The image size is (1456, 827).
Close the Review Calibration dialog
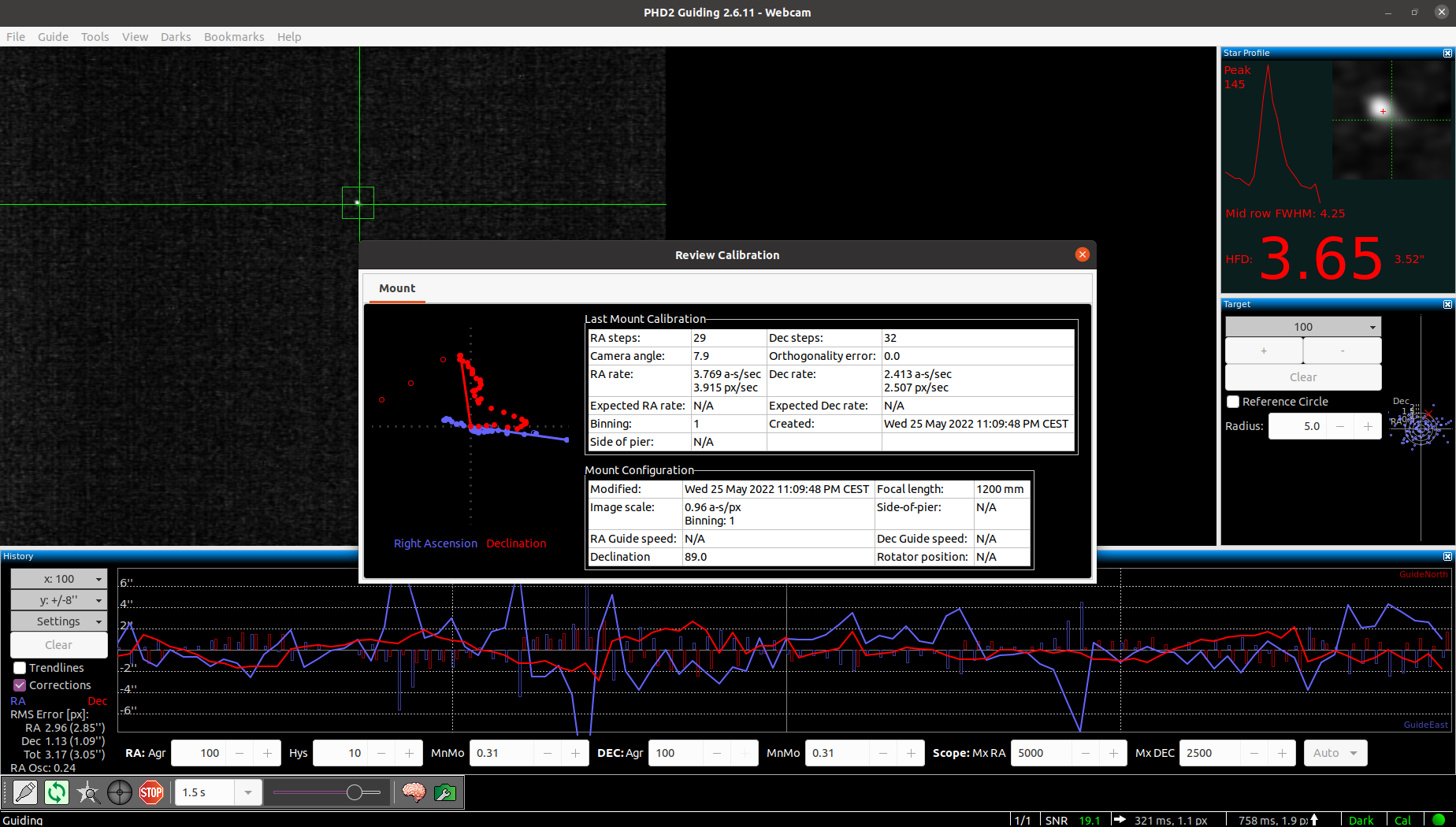pyautogui.click(x=1083, y=254)
